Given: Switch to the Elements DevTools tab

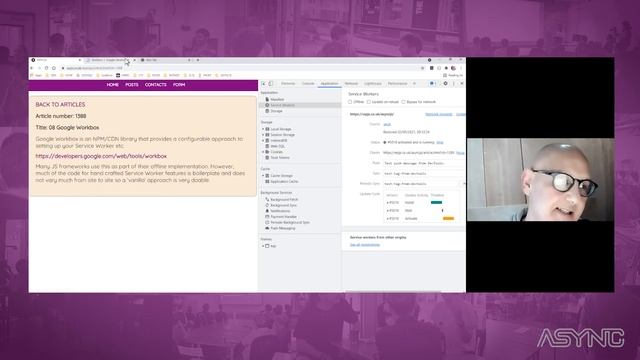Looking at the screenshot, I should (x=288, y=84).
